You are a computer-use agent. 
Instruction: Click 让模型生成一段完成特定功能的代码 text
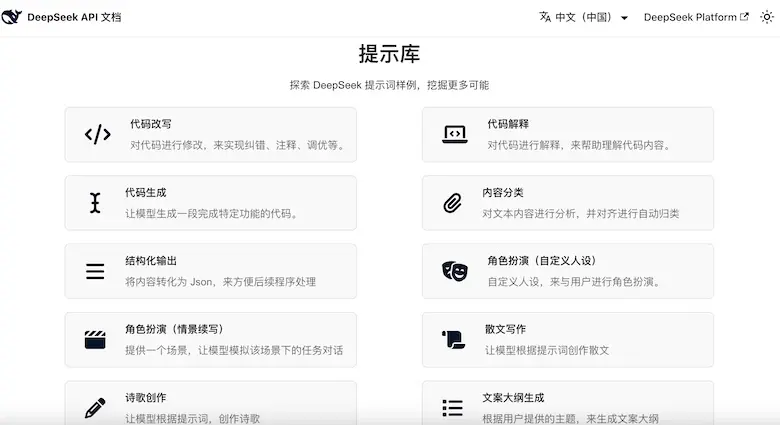[211, 213]
